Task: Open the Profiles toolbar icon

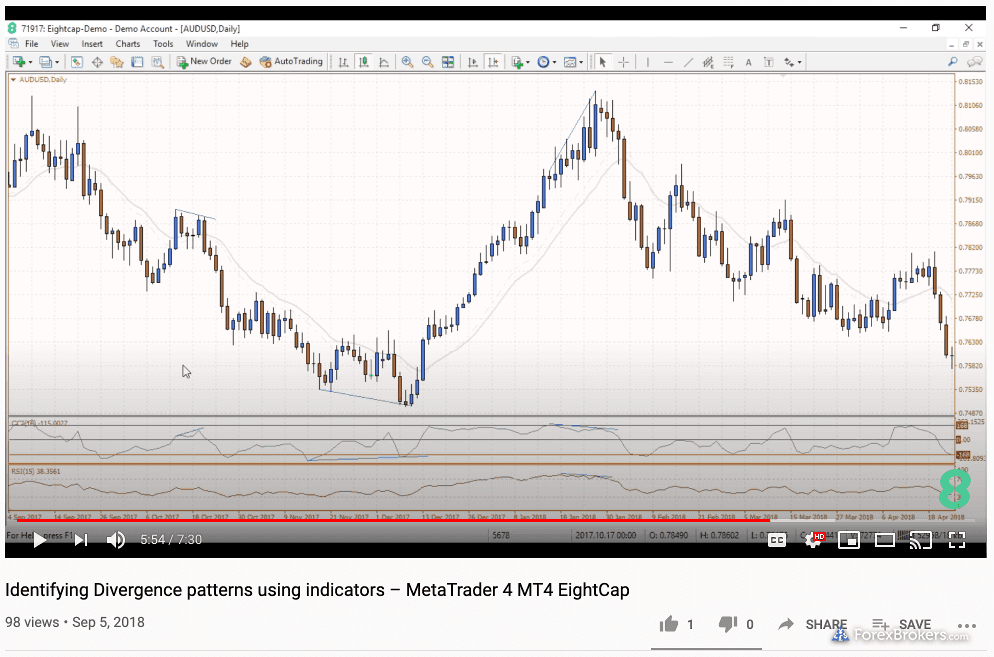Action: 45,62
